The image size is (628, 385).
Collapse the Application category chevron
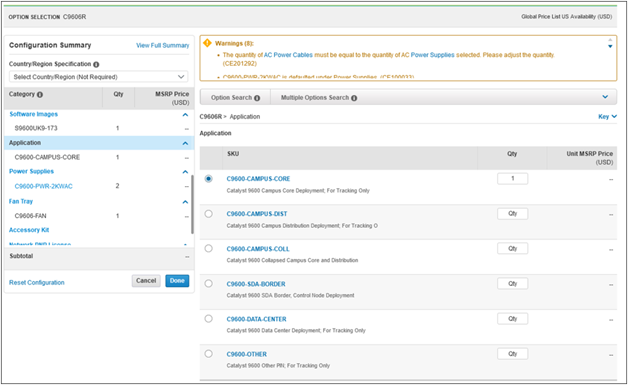pos(185,143)
